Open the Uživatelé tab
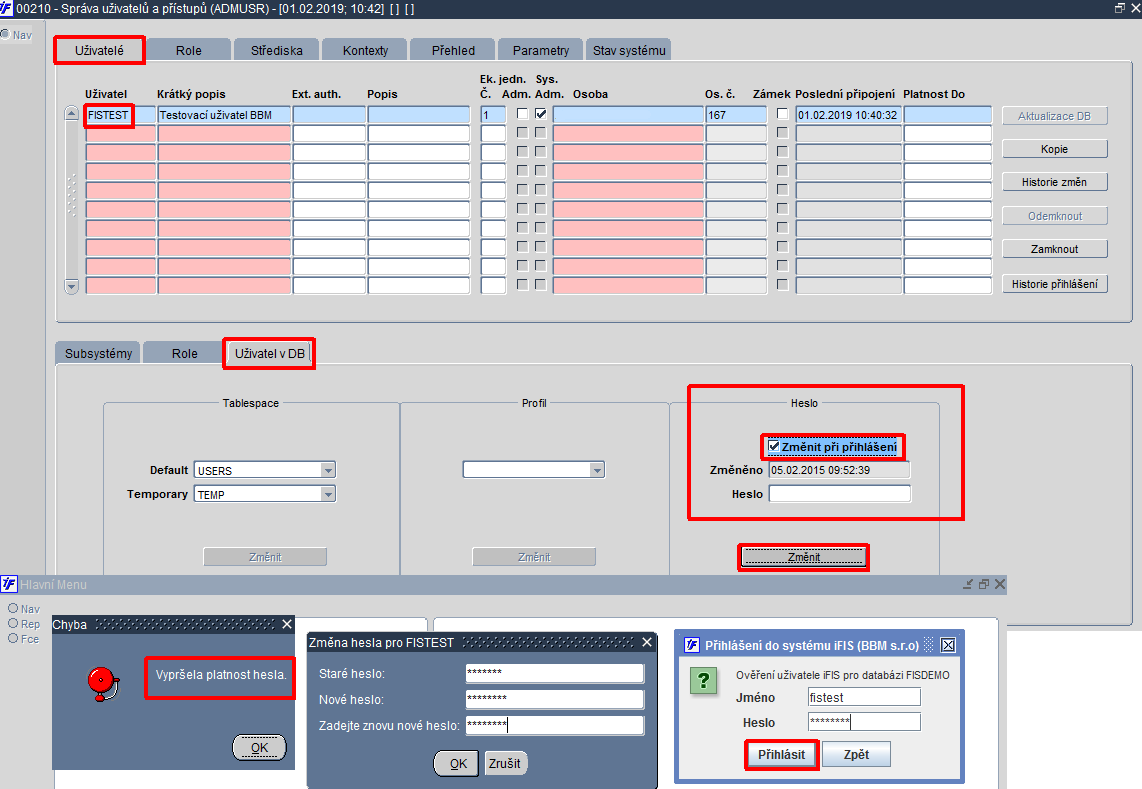 (x=99, y=50)
